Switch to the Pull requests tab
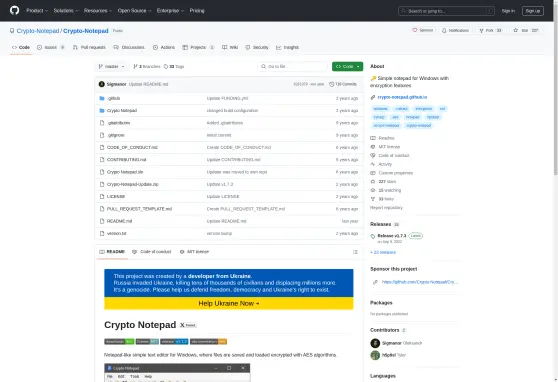Viewport: 558px width, 382px height. coord(89,47)
